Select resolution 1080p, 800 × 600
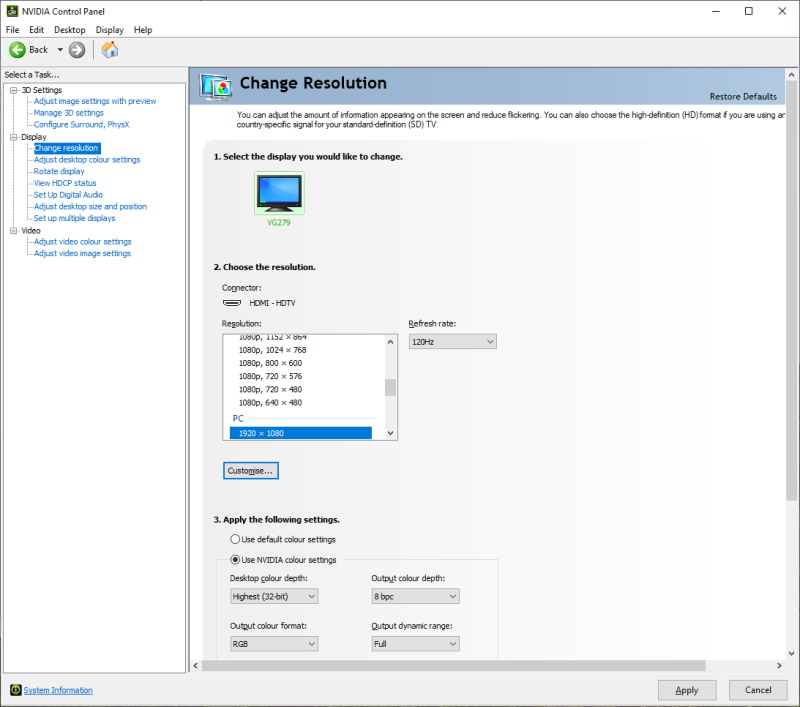 pyautogui.click(x=270, y=363)
